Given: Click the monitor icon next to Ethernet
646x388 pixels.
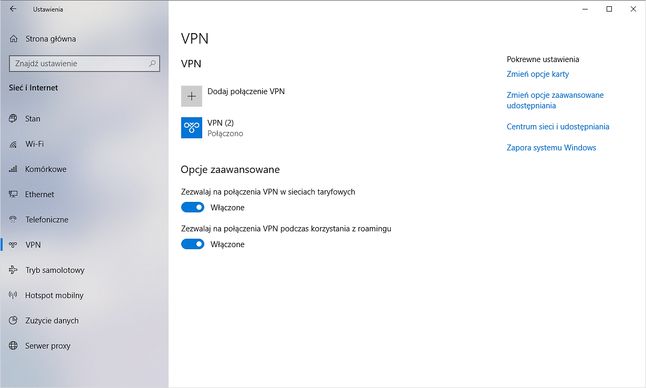Looking at the screenshot, I should point(13,194).
